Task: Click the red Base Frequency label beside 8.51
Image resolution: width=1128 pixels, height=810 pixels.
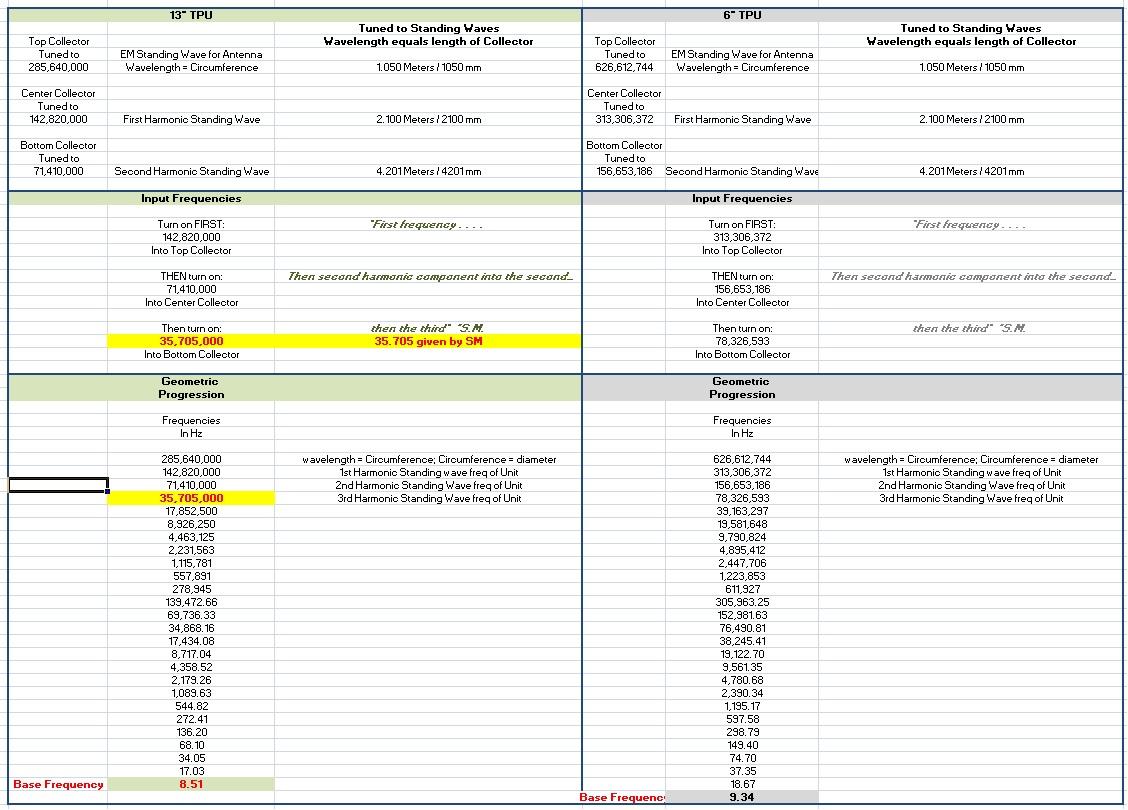Action: (58, 785)
